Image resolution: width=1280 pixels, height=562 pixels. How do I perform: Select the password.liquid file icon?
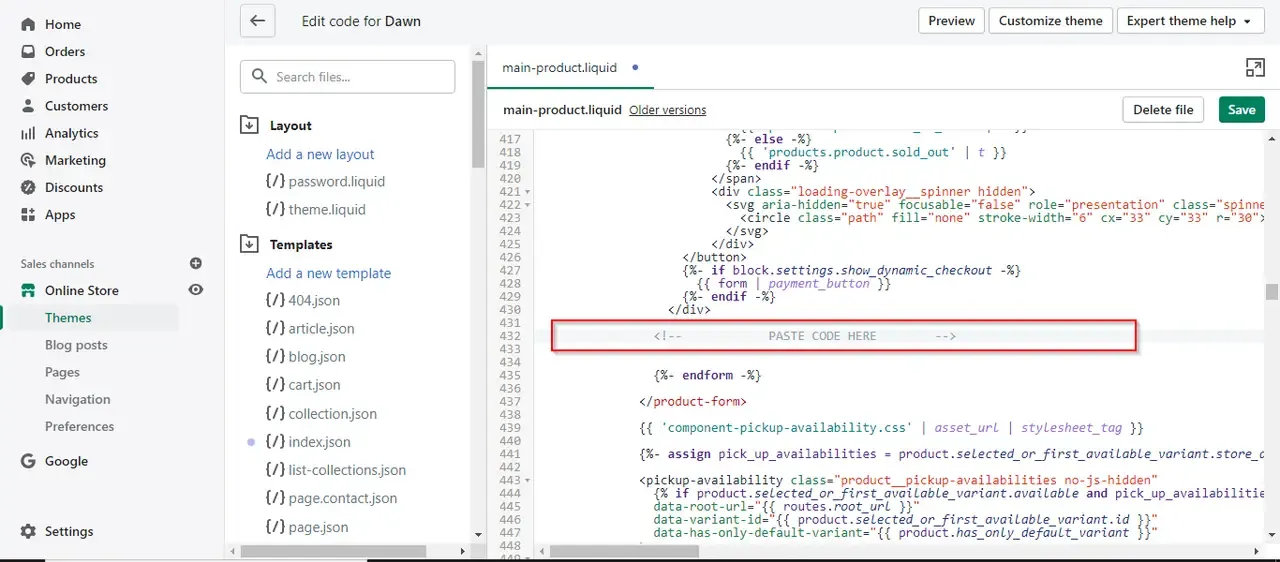click(275, 181)
